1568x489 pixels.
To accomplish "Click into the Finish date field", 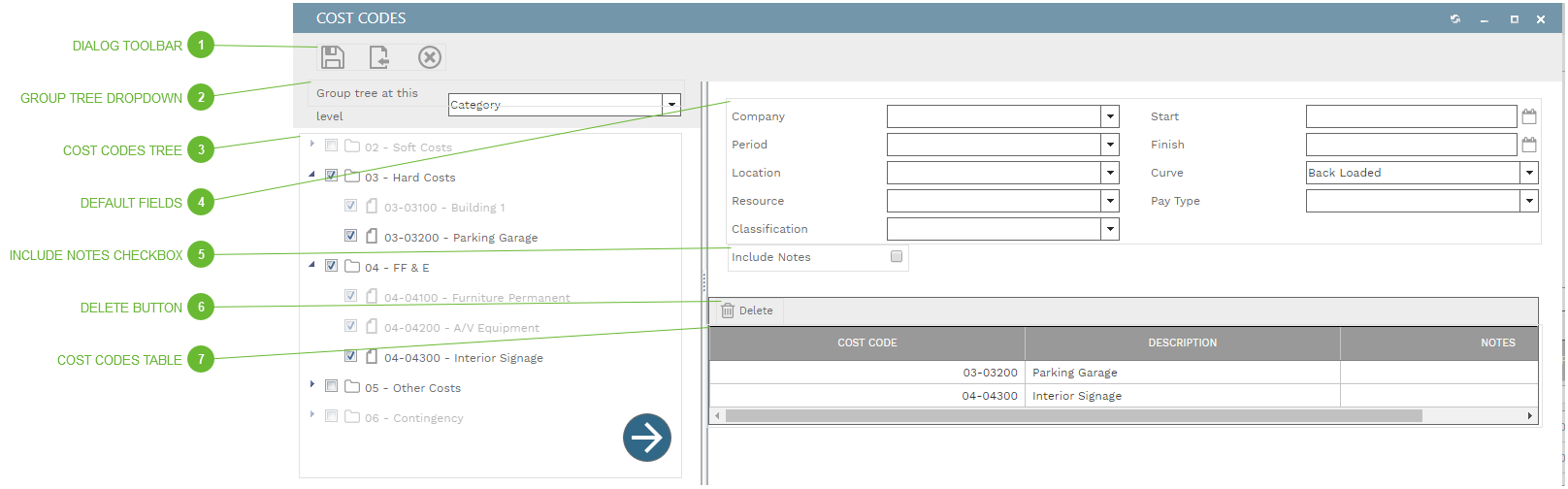I will tap(1411, 145).
